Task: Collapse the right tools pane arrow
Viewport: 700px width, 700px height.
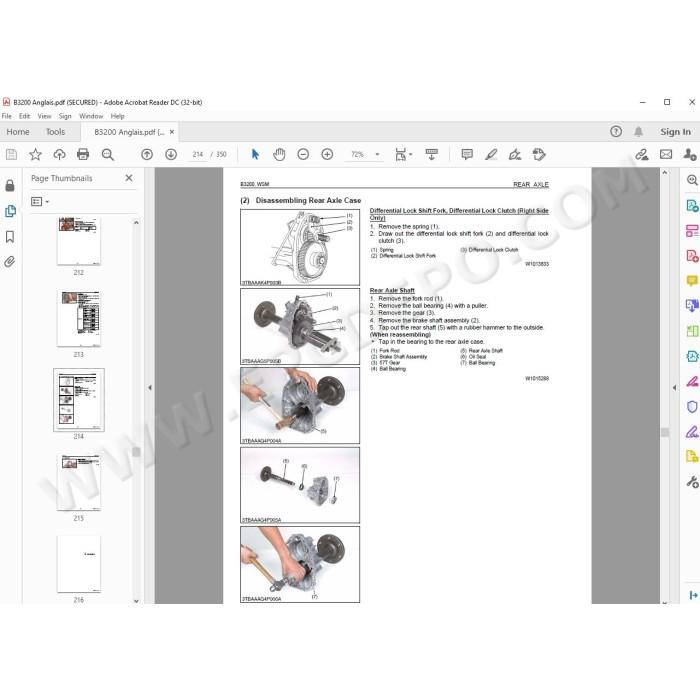Action: pyautogui.click(x=675, y=388)
